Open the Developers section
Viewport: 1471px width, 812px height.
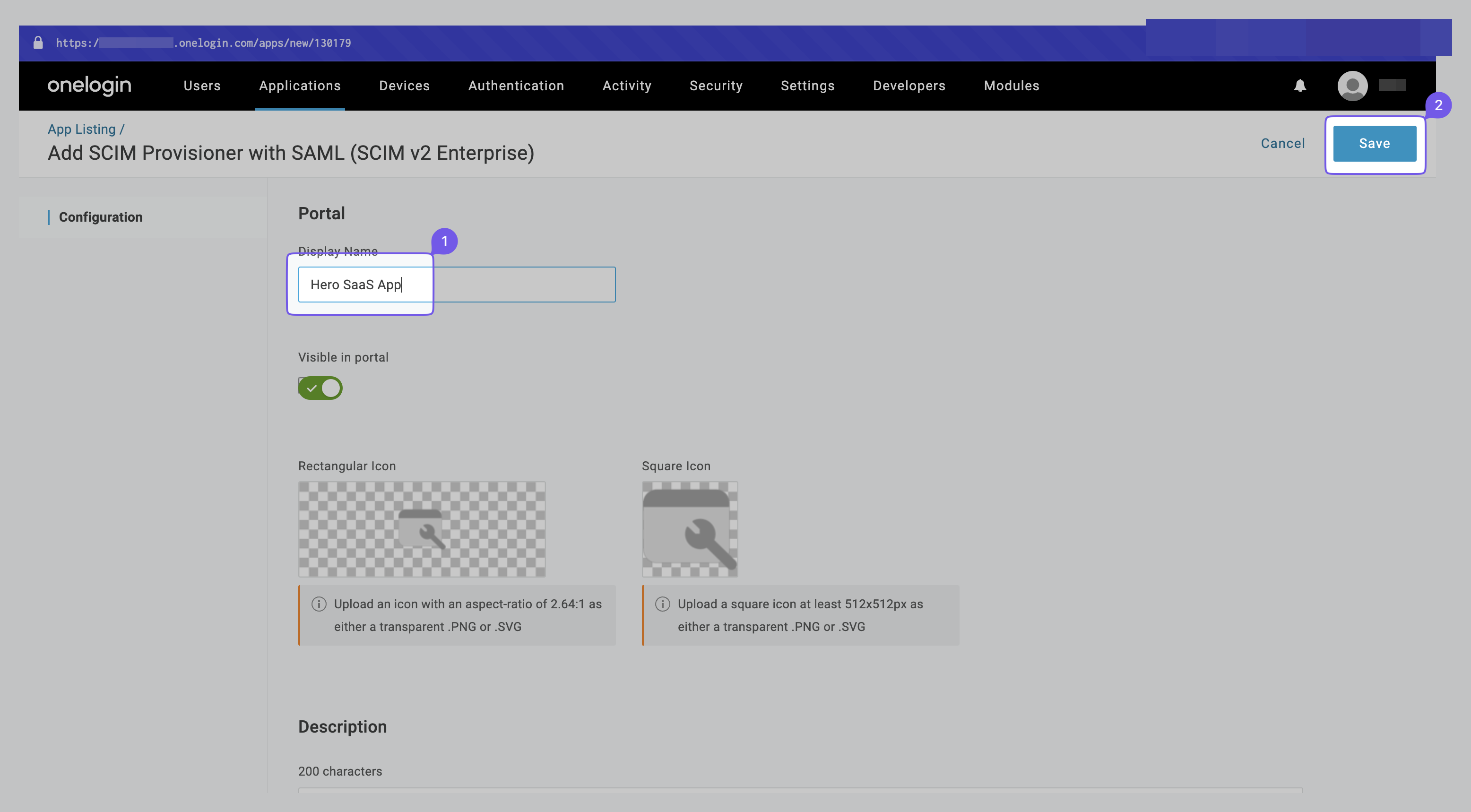pyautogui.click(x=909, y=86)
